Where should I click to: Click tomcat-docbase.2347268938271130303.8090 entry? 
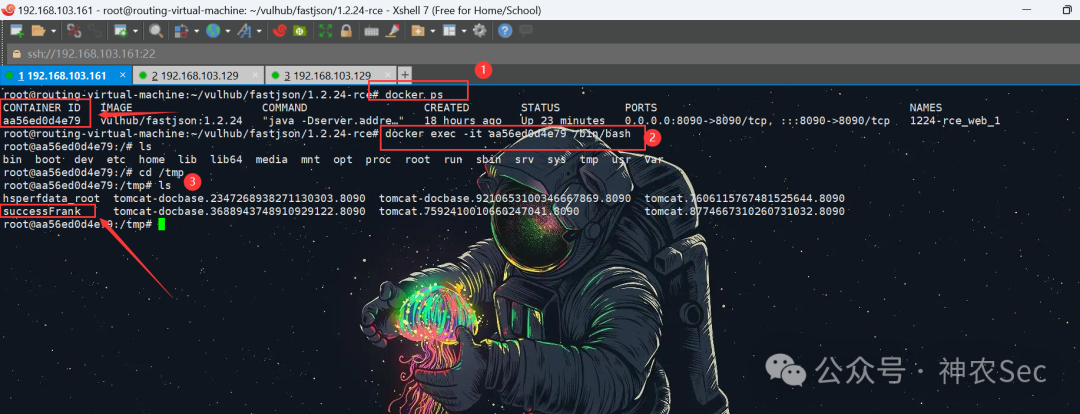(x=240, y=198)
